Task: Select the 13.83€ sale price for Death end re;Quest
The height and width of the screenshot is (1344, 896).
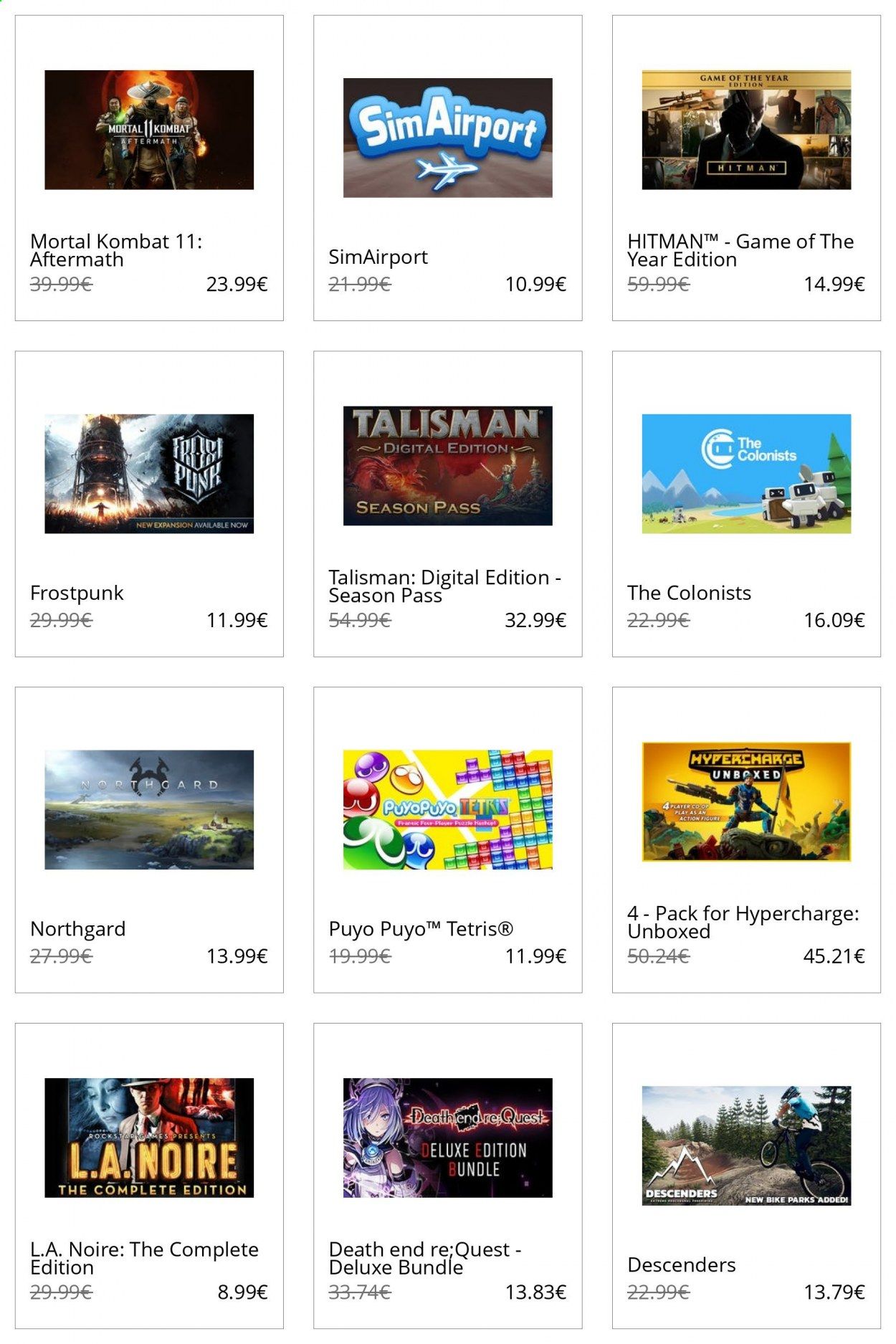Action: point(535,1292)
